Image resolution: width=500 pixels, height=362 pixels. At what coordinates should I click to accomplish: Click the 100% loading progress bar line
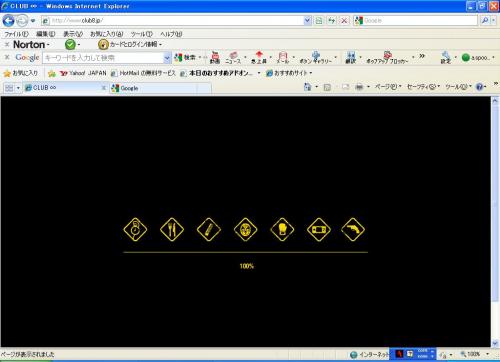tap(245, 252)
